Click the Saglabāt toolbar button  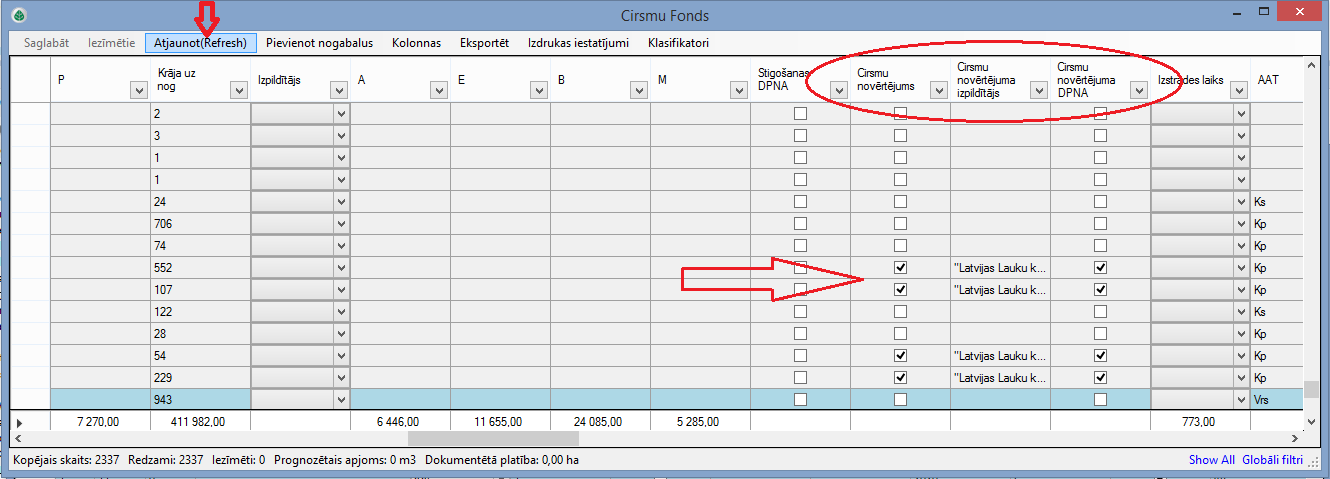(x=48, y=43)
